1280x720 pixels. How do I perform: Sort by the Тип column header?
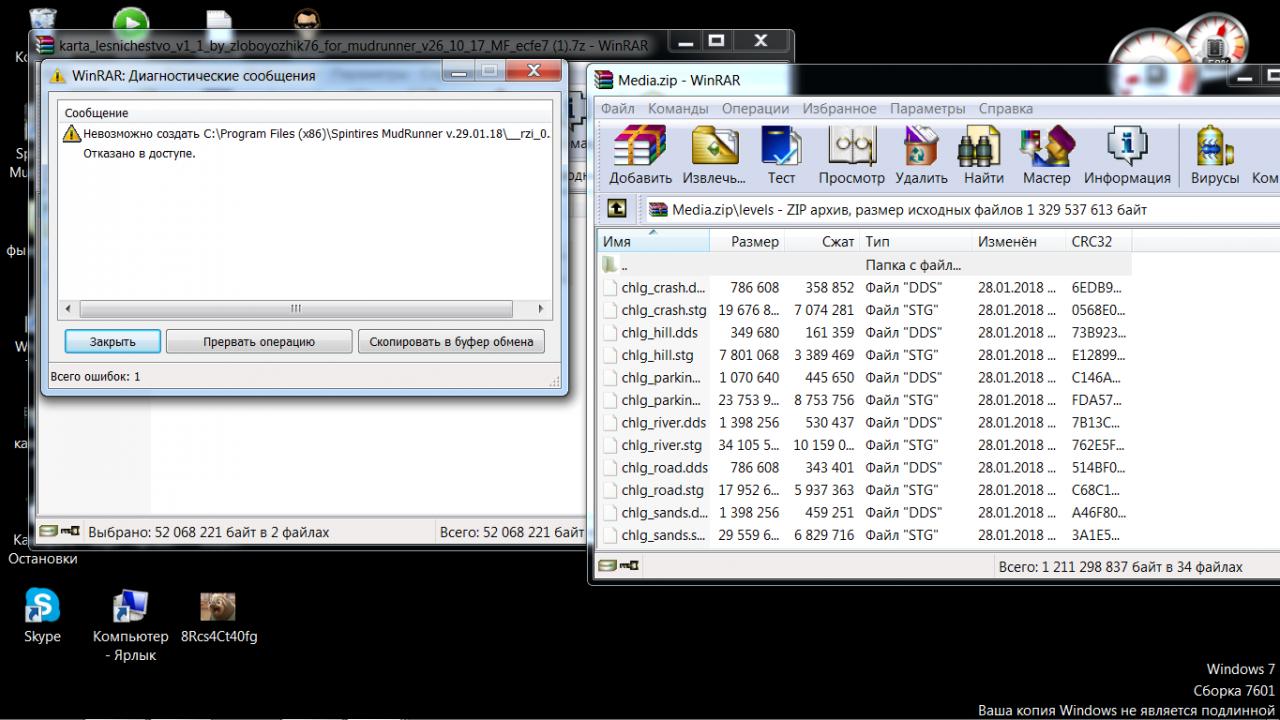click(916, 241)
